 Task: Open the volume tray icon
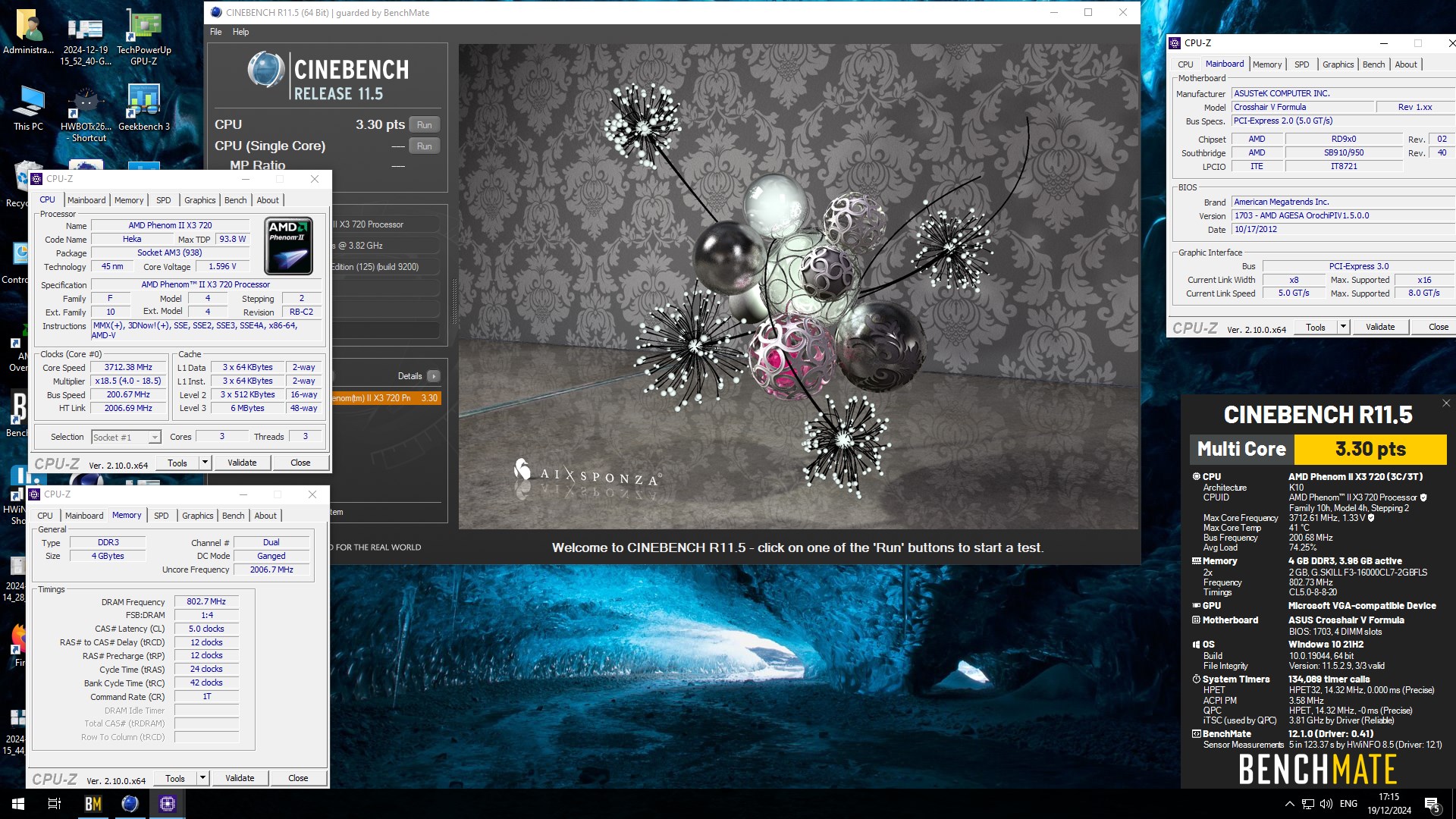pos(1326,804)
